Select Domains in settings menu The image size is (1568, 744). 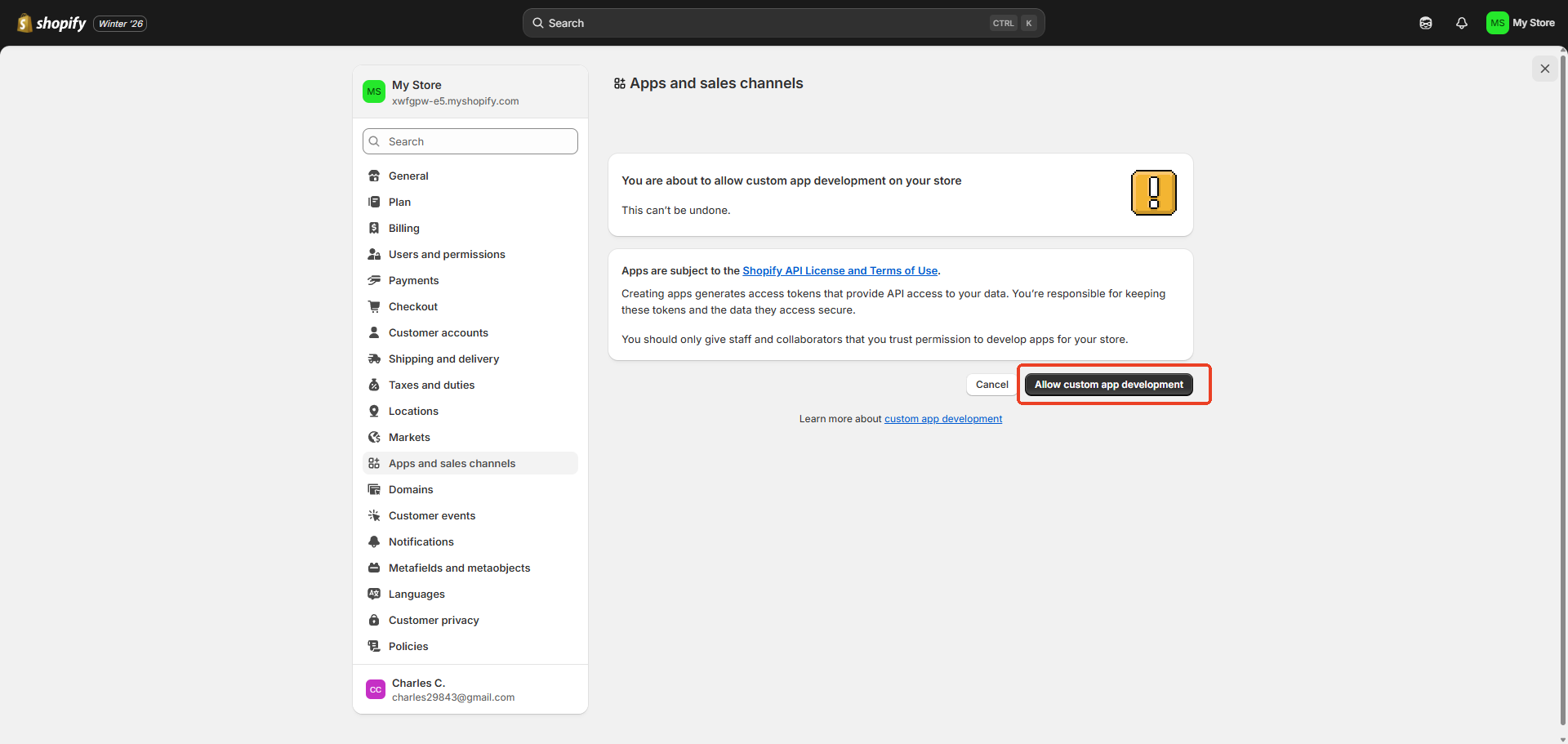coord(411,489)
